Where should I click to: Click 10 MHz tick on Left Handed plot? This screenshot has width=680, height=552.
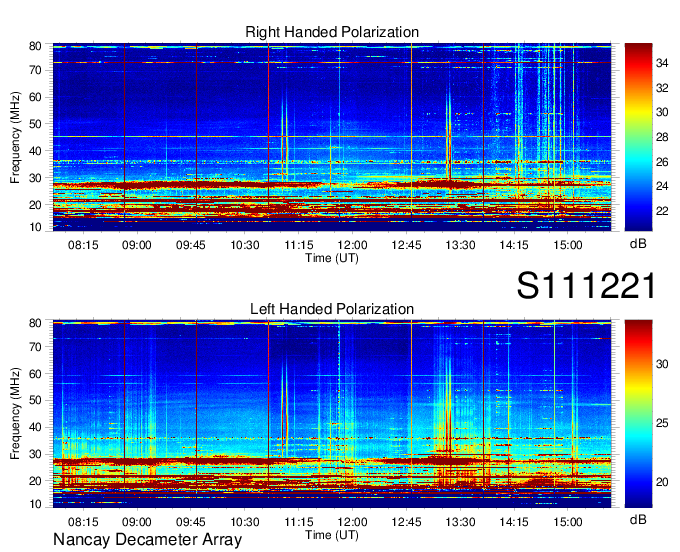(35, 504)
